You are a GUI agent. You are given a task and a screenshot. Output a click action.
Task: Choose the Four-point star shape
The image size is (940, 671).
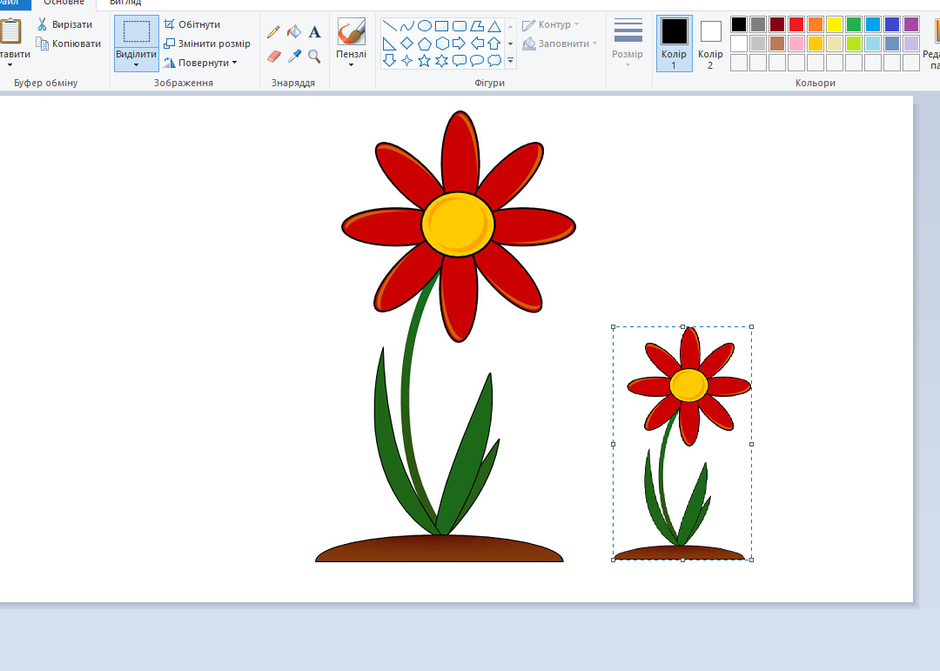pyautogui.click(x=407, y=61)
